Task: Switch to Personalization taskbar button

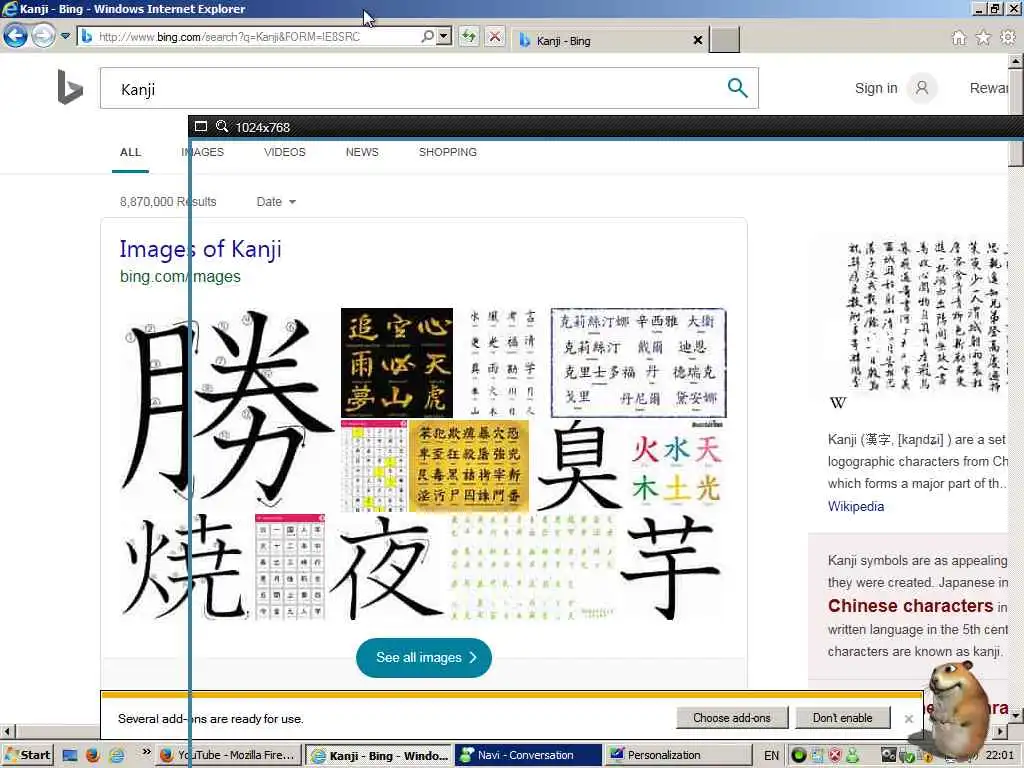Action: (x=678, y=756)
